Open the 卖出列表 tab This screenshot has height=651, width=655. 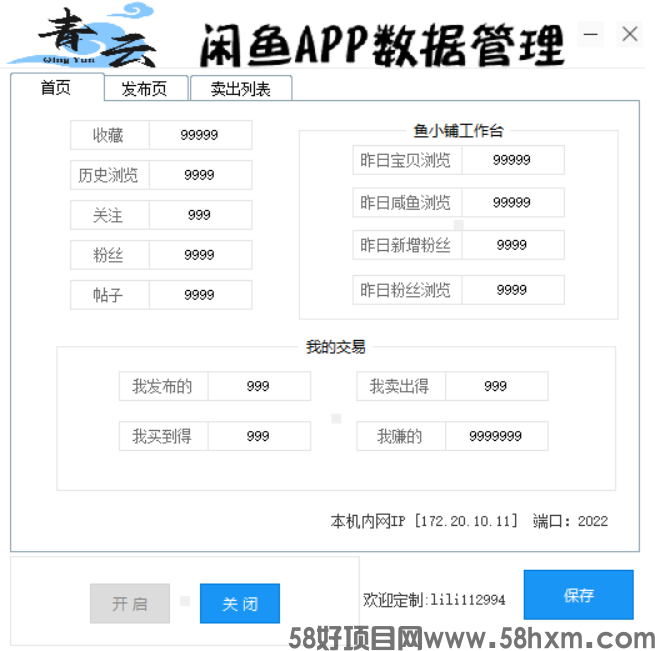pos(241,89)
